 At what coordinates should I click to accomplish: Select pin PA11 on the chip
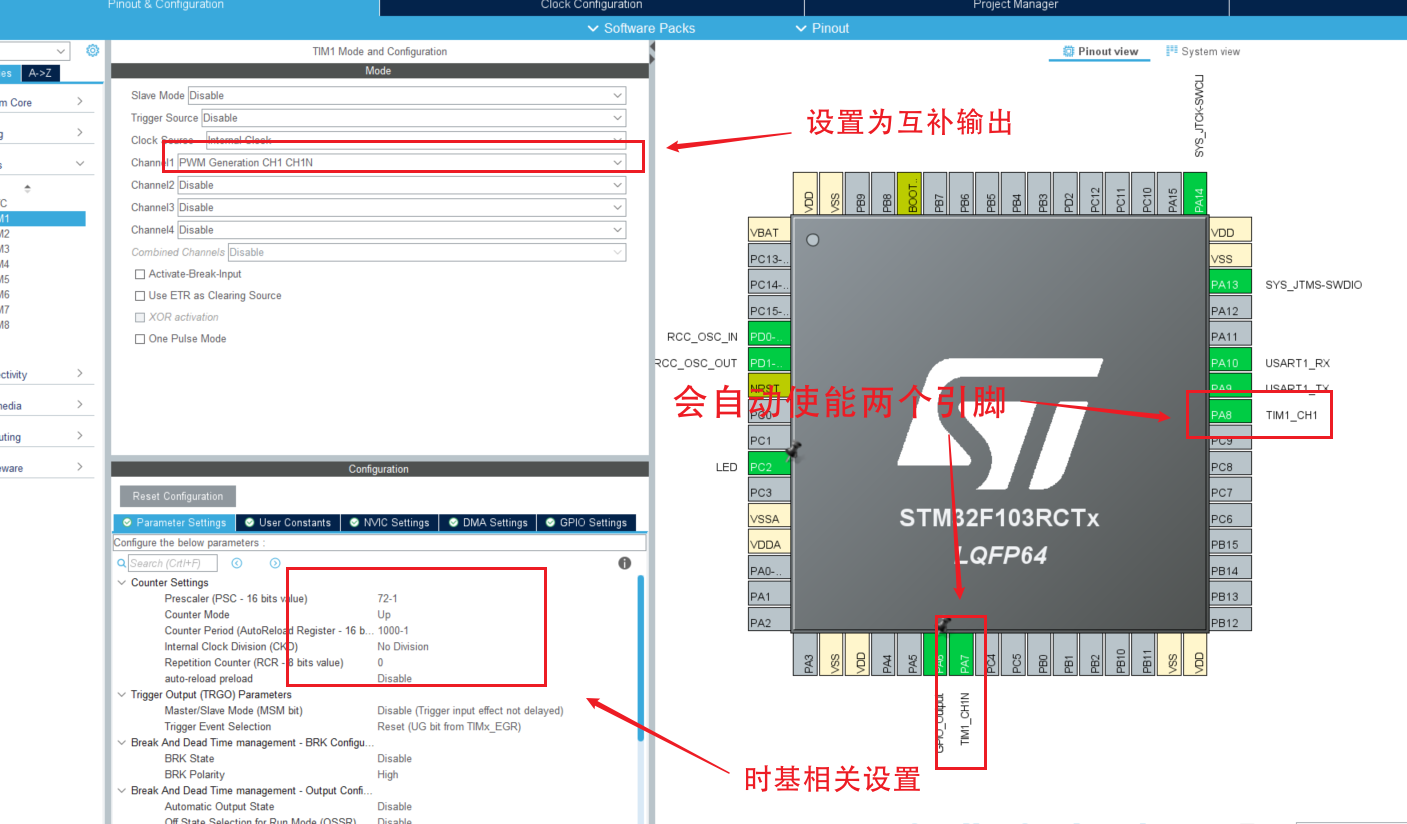(x=1230, y=336)
